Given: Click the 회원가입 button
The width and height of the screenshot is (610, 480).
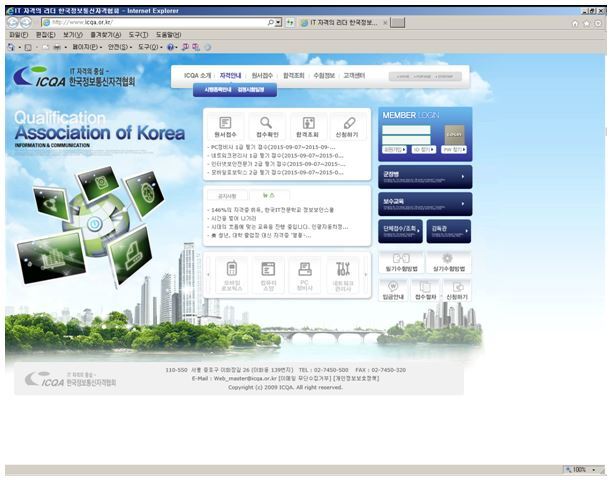Looking at the screenshot, I should (x=394, y=149).
